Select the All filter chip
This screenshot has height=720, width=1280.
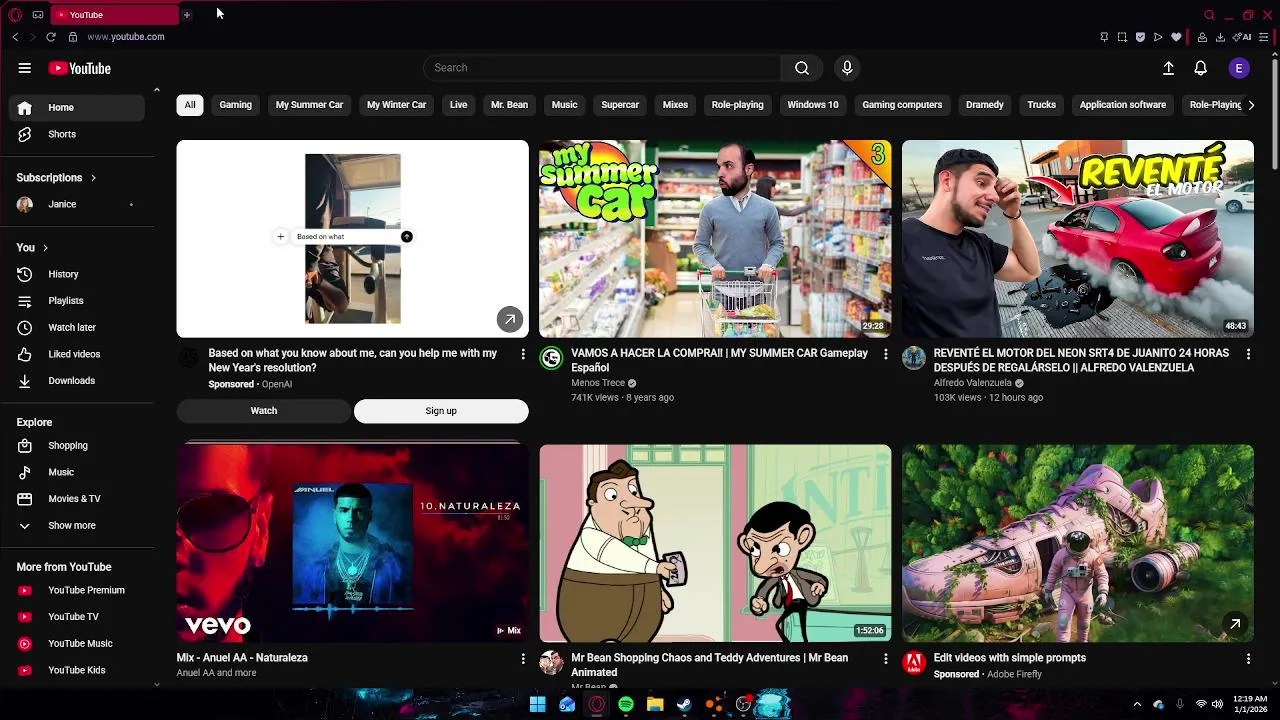point(190,105)
